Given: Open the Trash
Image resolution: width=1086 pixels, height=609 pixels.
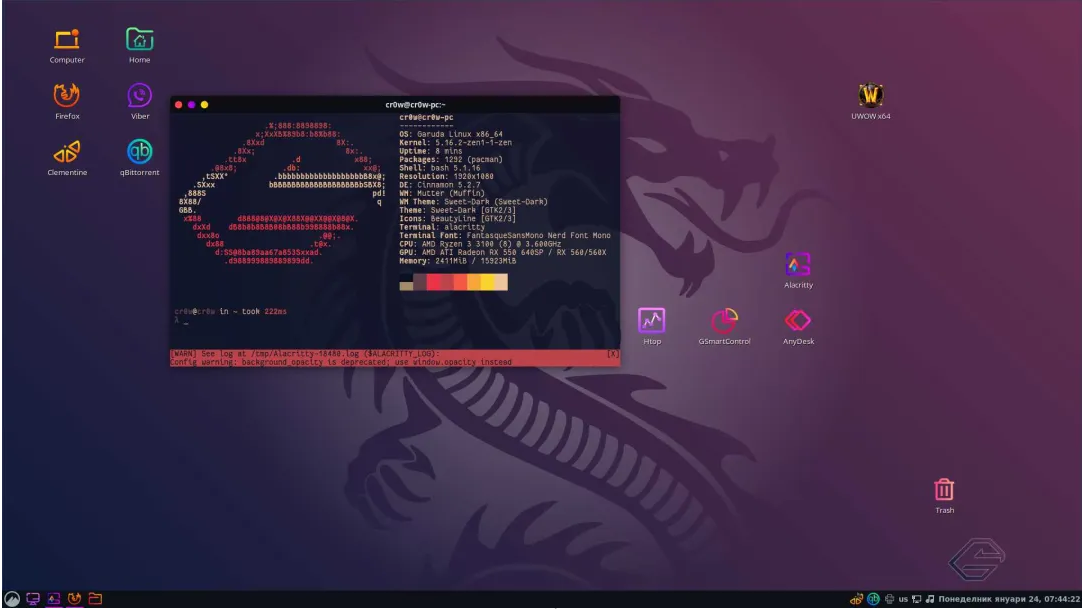Looking at the screenshot, I should (944, 490).
